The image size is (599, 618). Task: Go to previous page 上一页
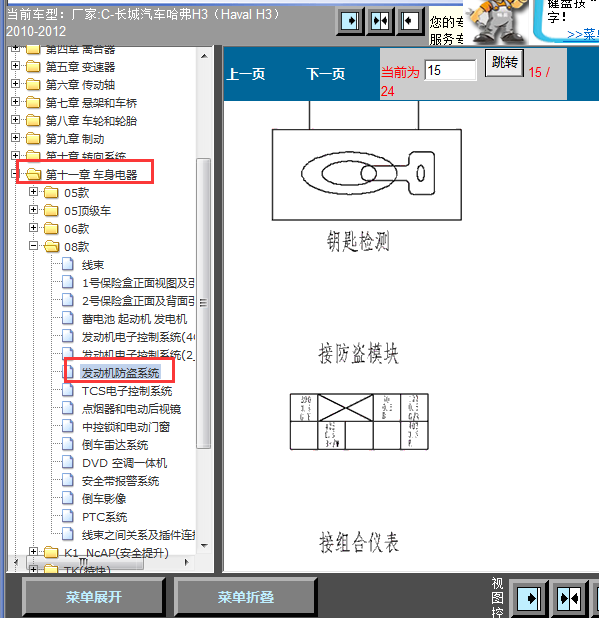click(246, 74)
